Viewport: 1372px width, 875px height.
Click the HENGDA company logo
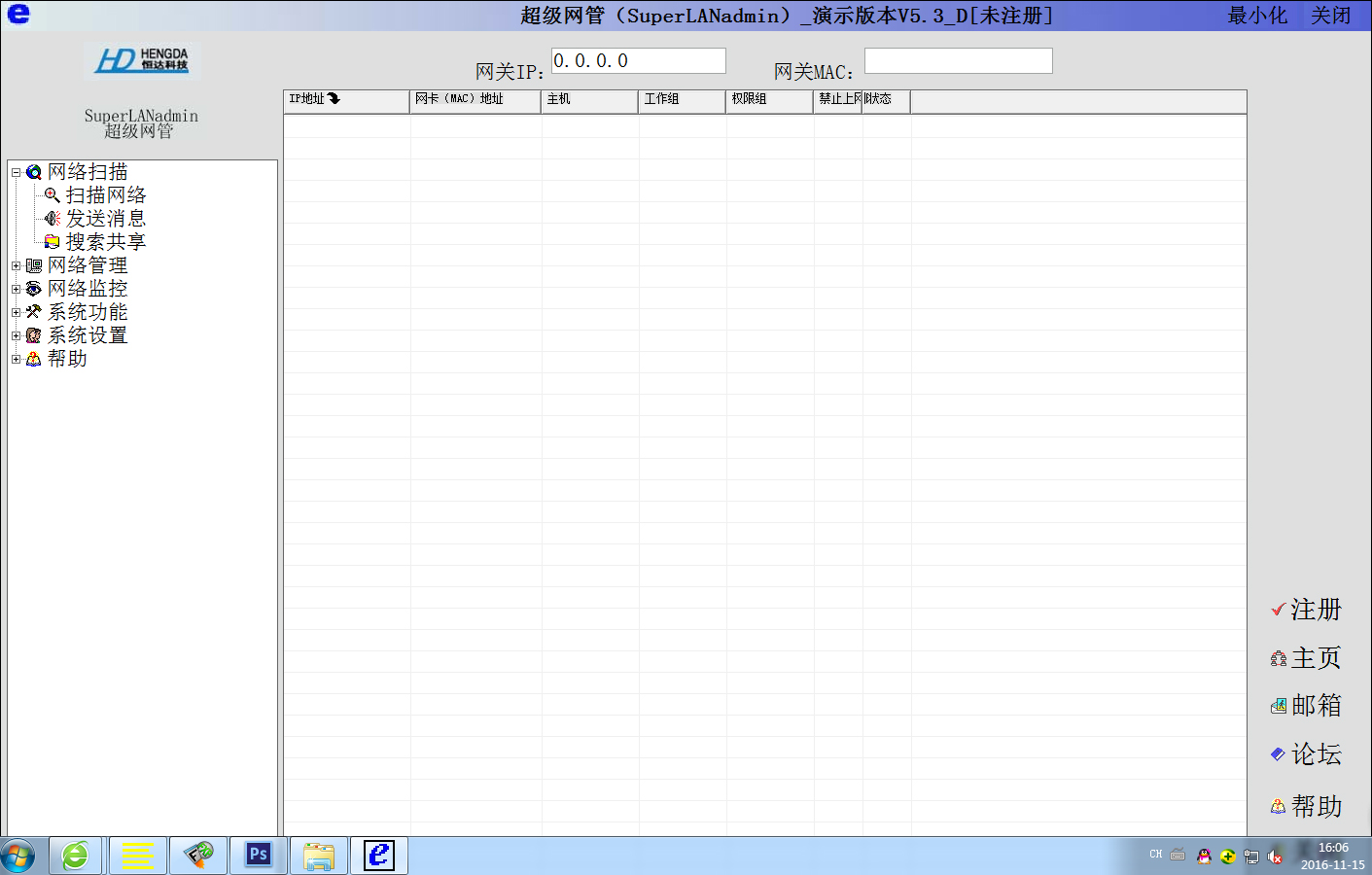click(142, 60)
